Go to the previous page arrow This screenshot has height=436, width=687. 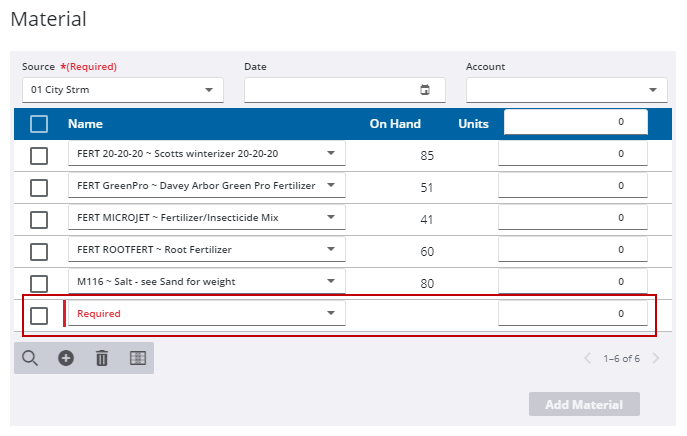point(587,358)
